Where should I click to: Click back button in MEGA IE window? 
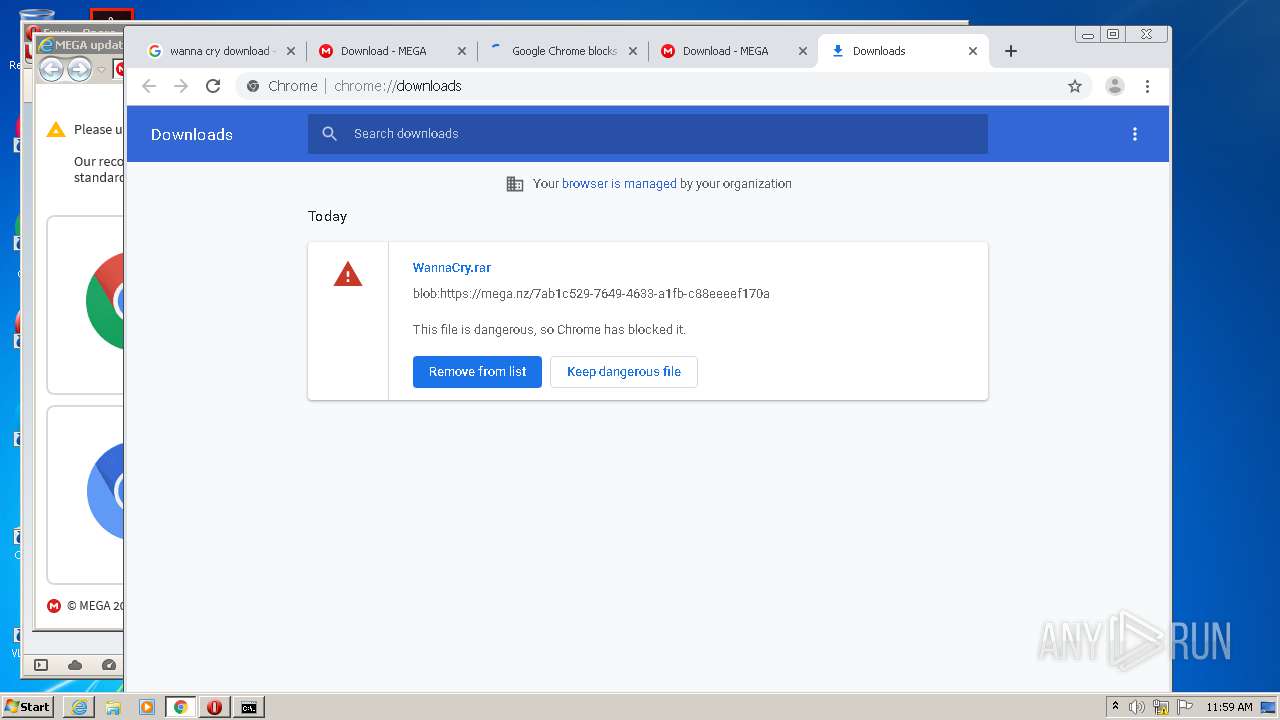coord(51,69)
